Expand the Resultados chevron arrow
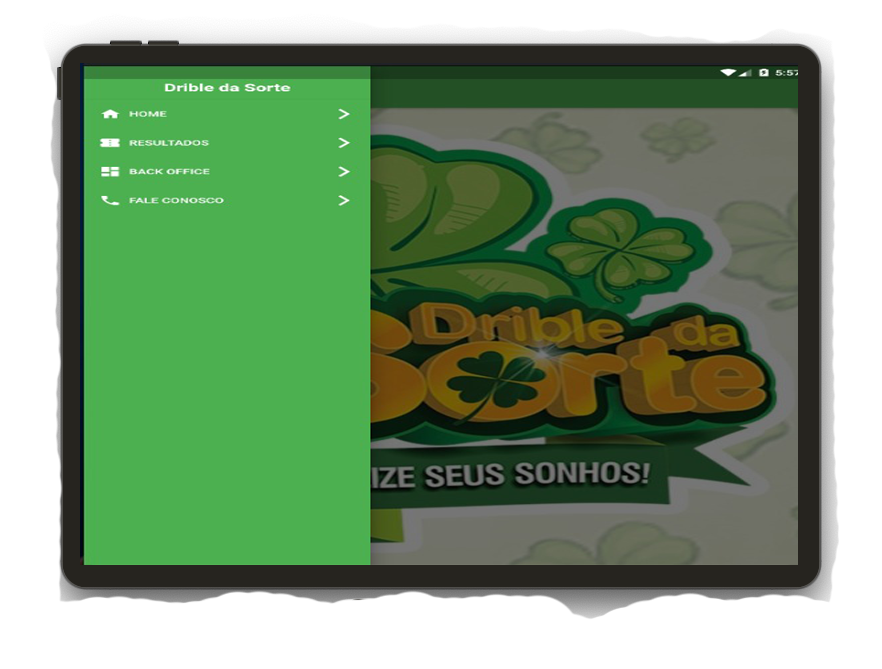Screen dimensions: 882x669 (344, 143)
